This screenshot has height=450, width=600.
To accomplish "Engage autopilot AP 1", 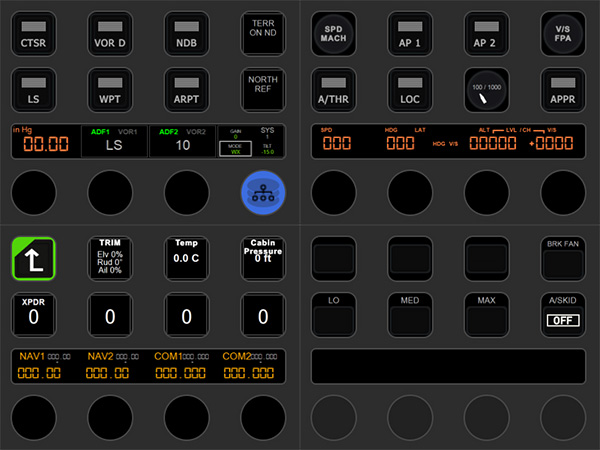I will [x=410, y=34].
